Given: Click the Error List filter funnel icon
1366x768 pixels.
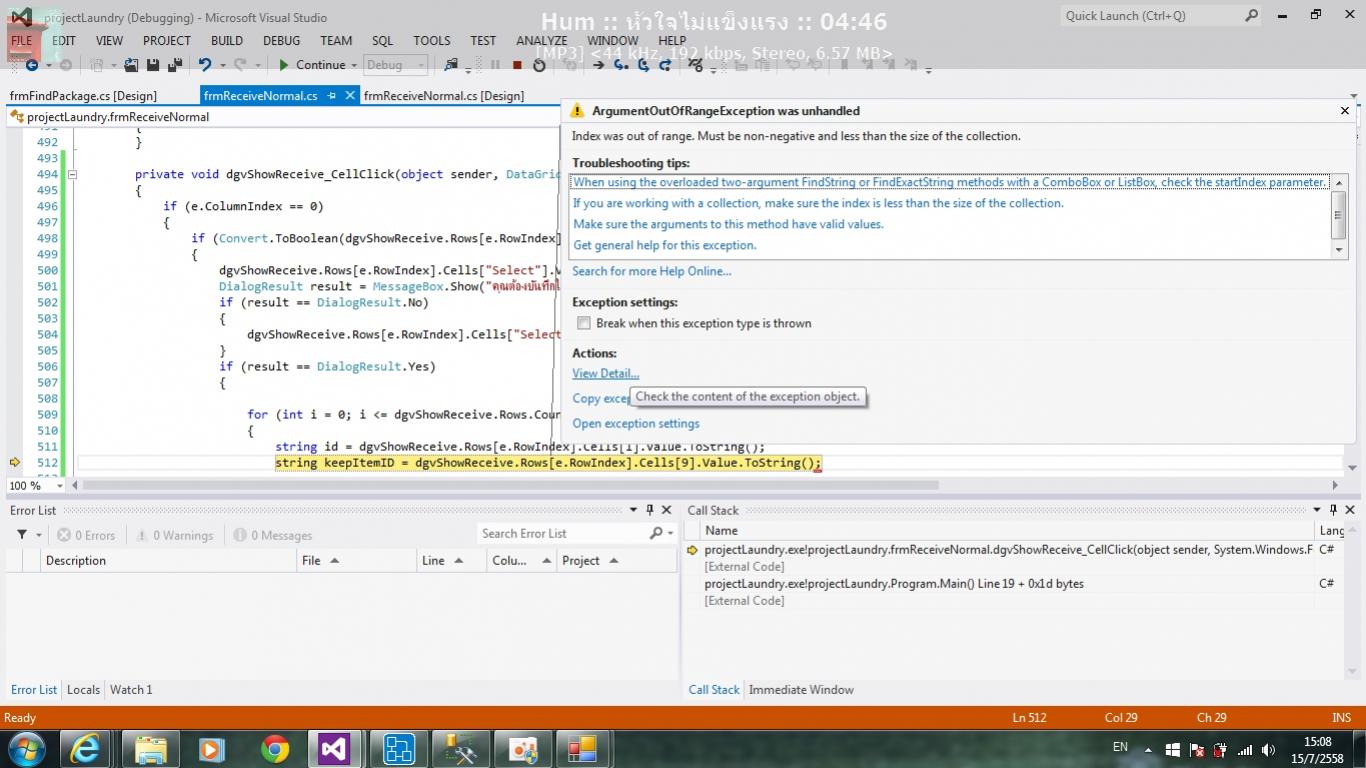Looking at the screenshot, I should pos(22,535).
